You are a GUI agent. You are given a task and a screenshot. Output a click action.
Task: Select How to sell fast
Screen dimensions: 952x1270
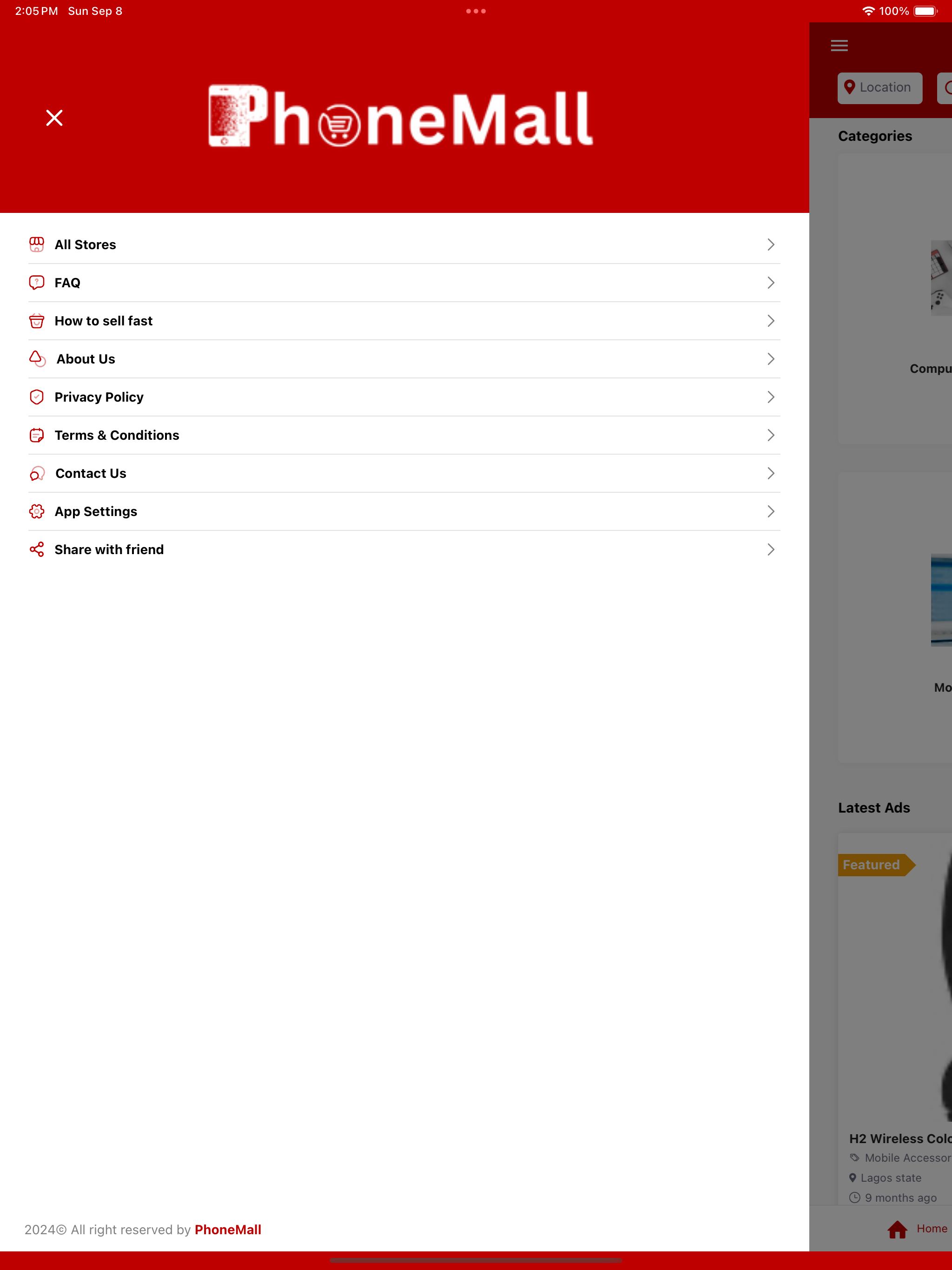tap(404, 321)
